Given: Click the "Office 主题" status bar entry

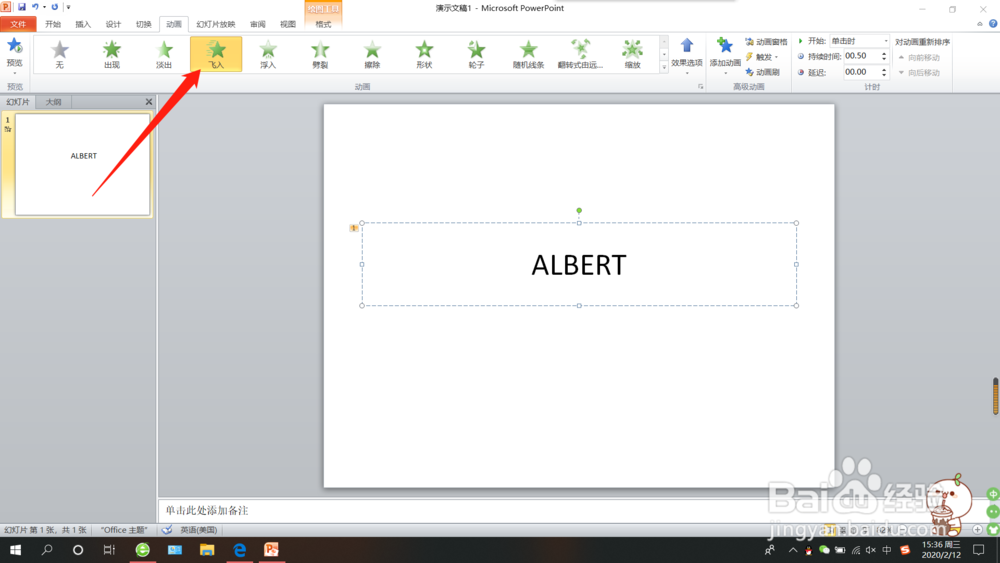Looking at the screenshot, I should pos(124,530).
